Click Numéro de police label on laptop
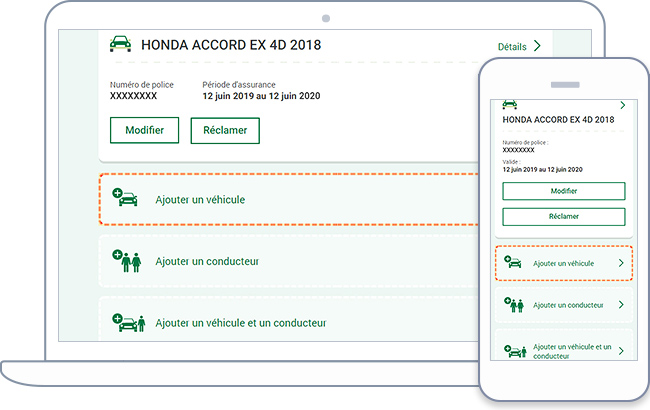Image resolution: width=650 pixels, height=410 pixels. click(142, 85)
